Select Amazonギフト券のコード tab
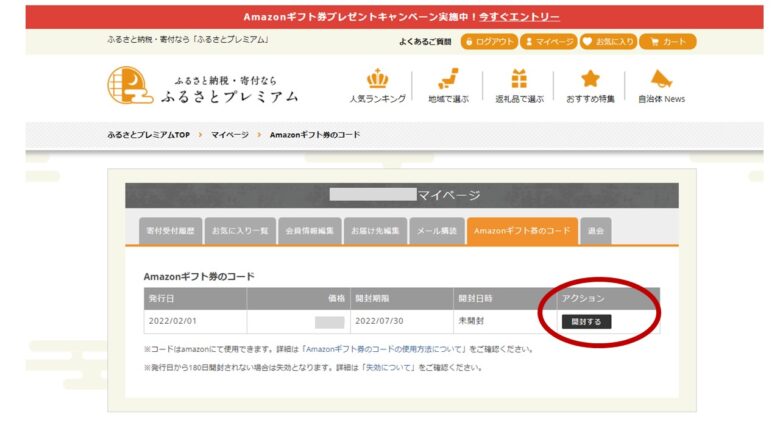 [522, 231]
